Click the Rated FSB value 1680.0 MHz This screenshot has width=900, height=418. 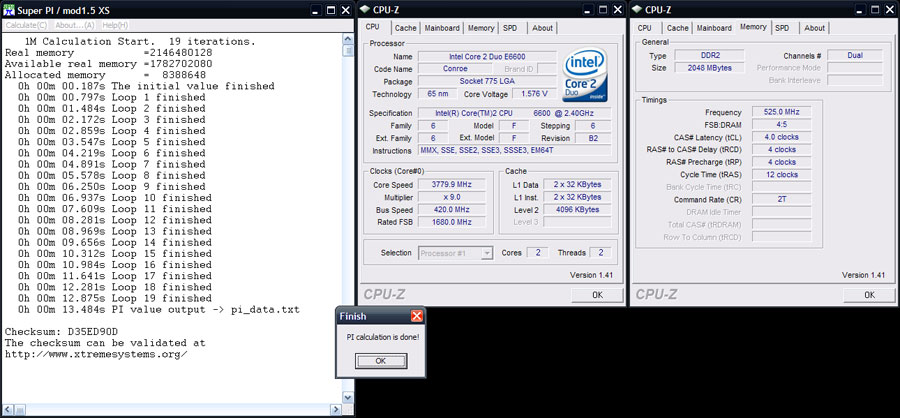(451, 222)
